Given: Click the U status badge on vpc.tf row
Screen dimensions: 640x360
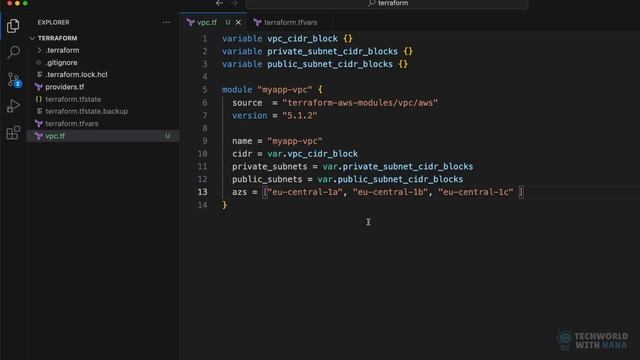Looking at the screenshot, I should point(167,136).
